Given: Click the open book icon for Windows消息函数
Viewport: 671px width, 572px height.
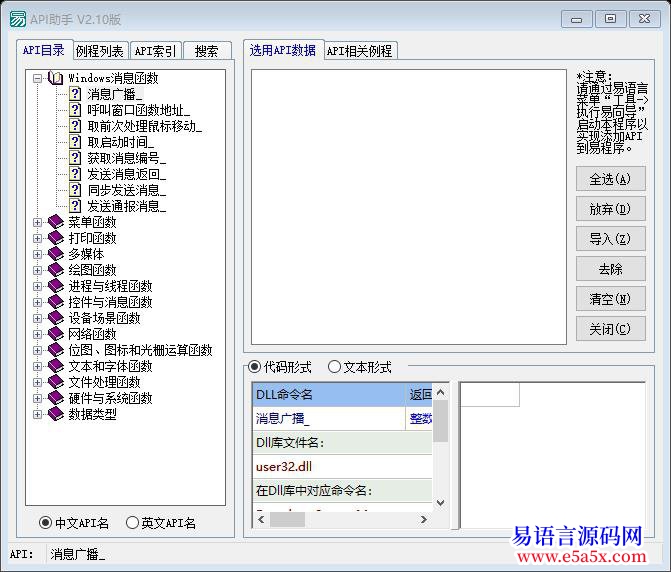Looking at the screenshot, I should (x=56, y=78).
